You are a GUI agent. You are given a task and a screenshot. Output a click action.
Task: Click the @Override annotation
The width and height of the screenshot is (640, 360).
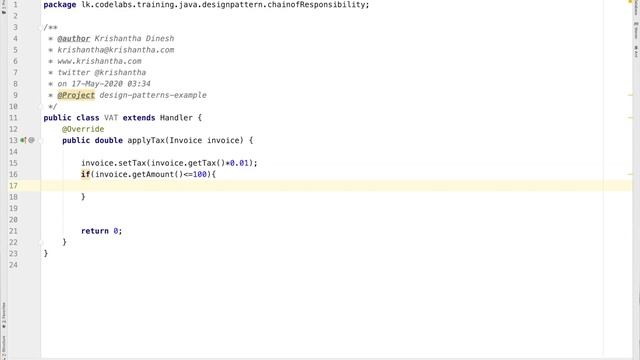click(x=83, y=129)
